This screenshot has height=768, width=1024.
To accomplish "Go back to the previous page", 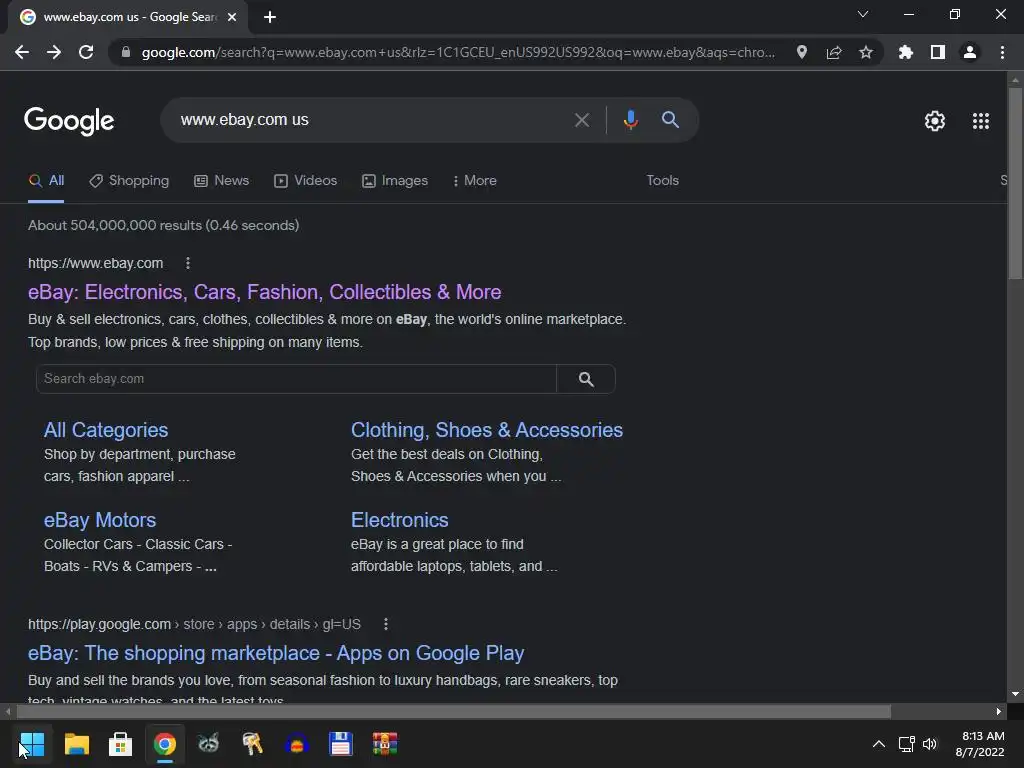I will (22, 52).
